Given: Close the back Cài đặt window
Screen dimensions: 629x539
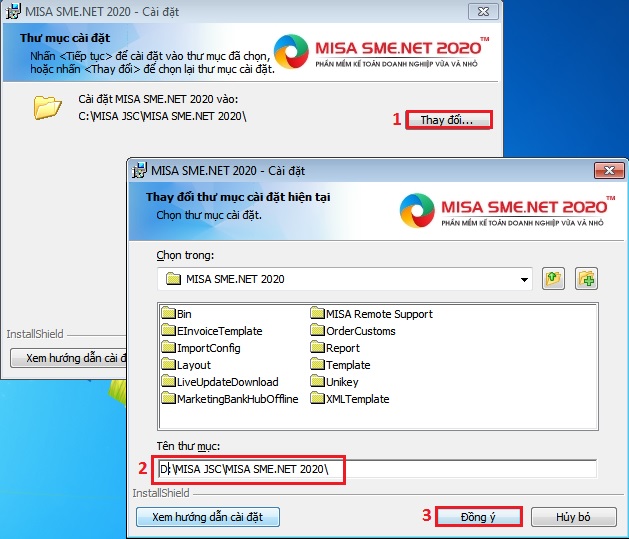Looking at the screenshot, I should point(483,12).
